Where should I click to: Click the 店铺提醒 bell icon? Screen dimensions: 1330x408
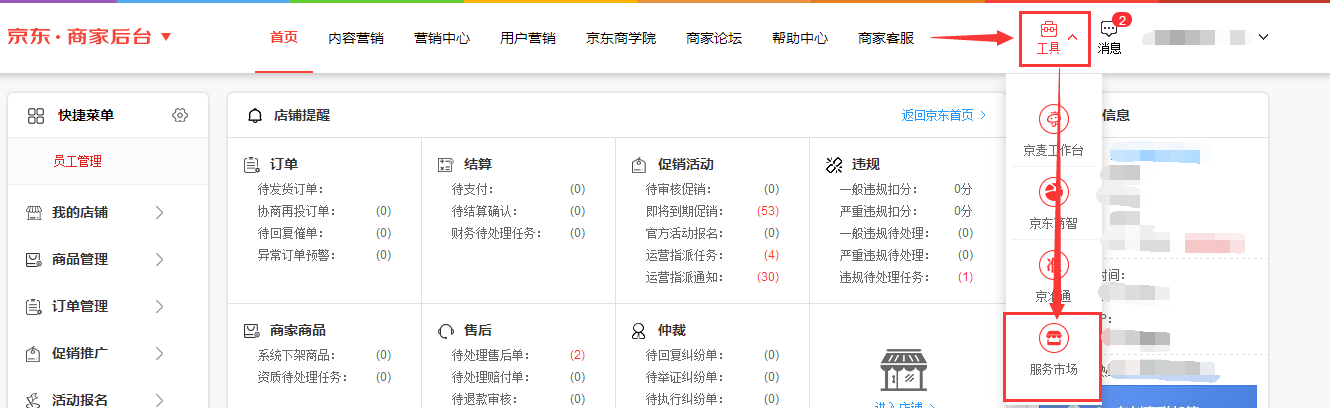(x=255, y=115)
